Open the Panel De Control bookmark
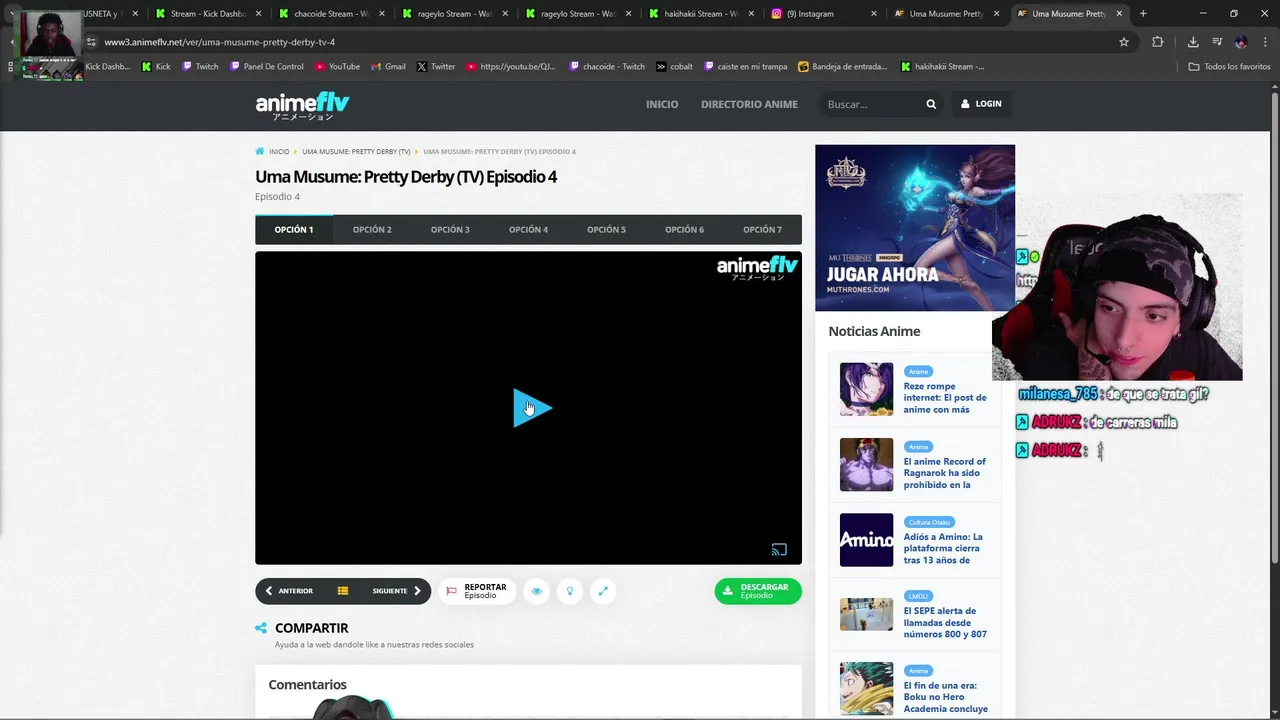Viewport: 1280px width, 720px height. [x=266, y=67]
